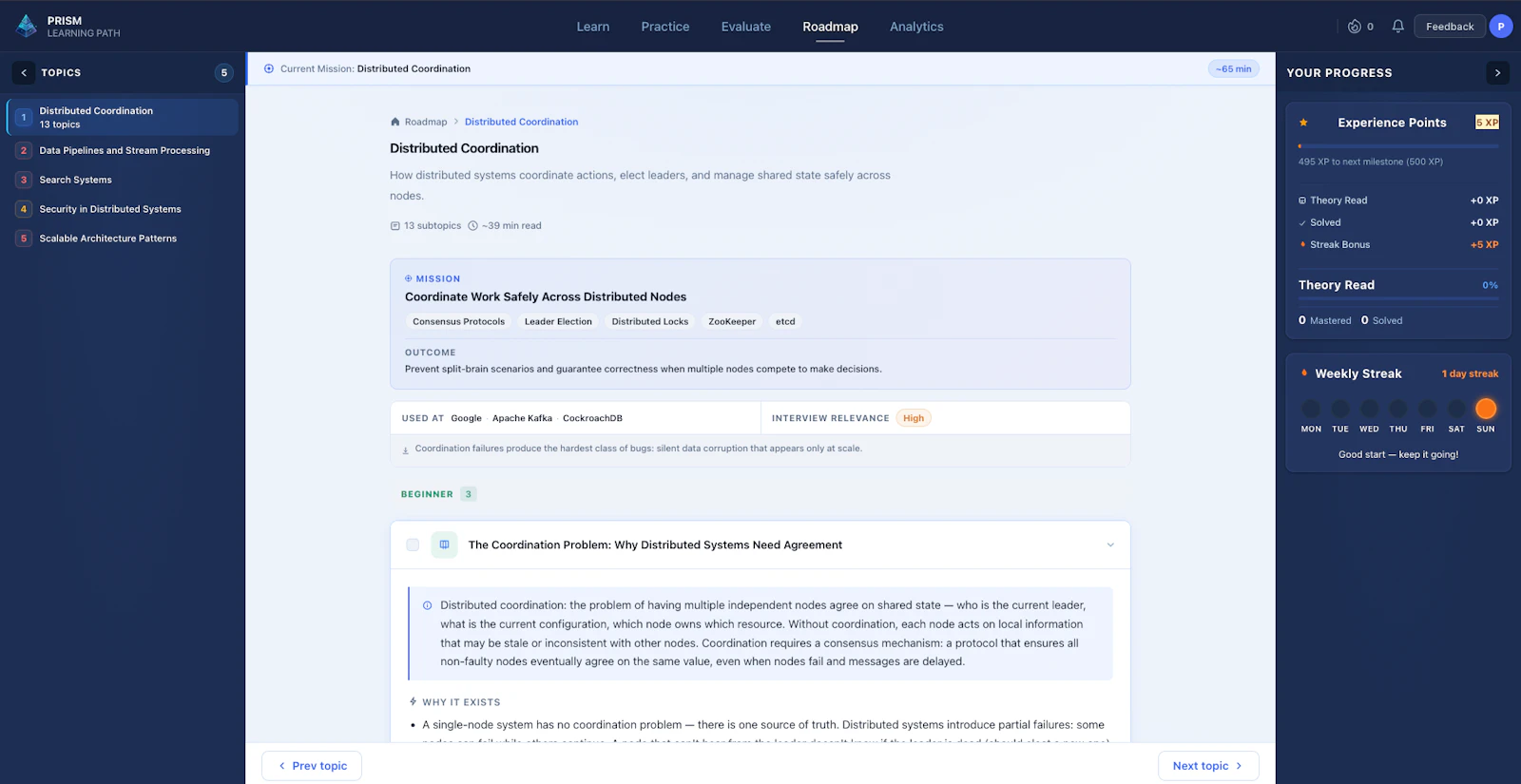The height and width of the screenshot is (784, 1521).
Task: Click the '0 Mastered' stat
Action: coord(1325,320)
